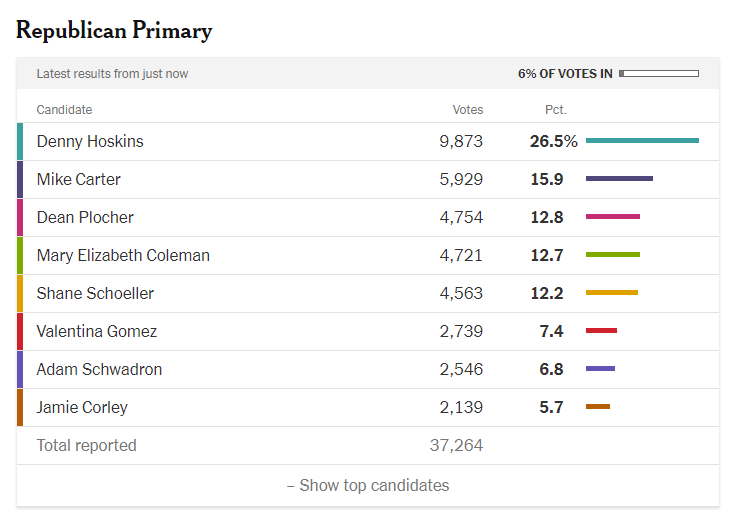740x515 pixels.
Task: Select the Mike Carter row name
Action: 79,179
